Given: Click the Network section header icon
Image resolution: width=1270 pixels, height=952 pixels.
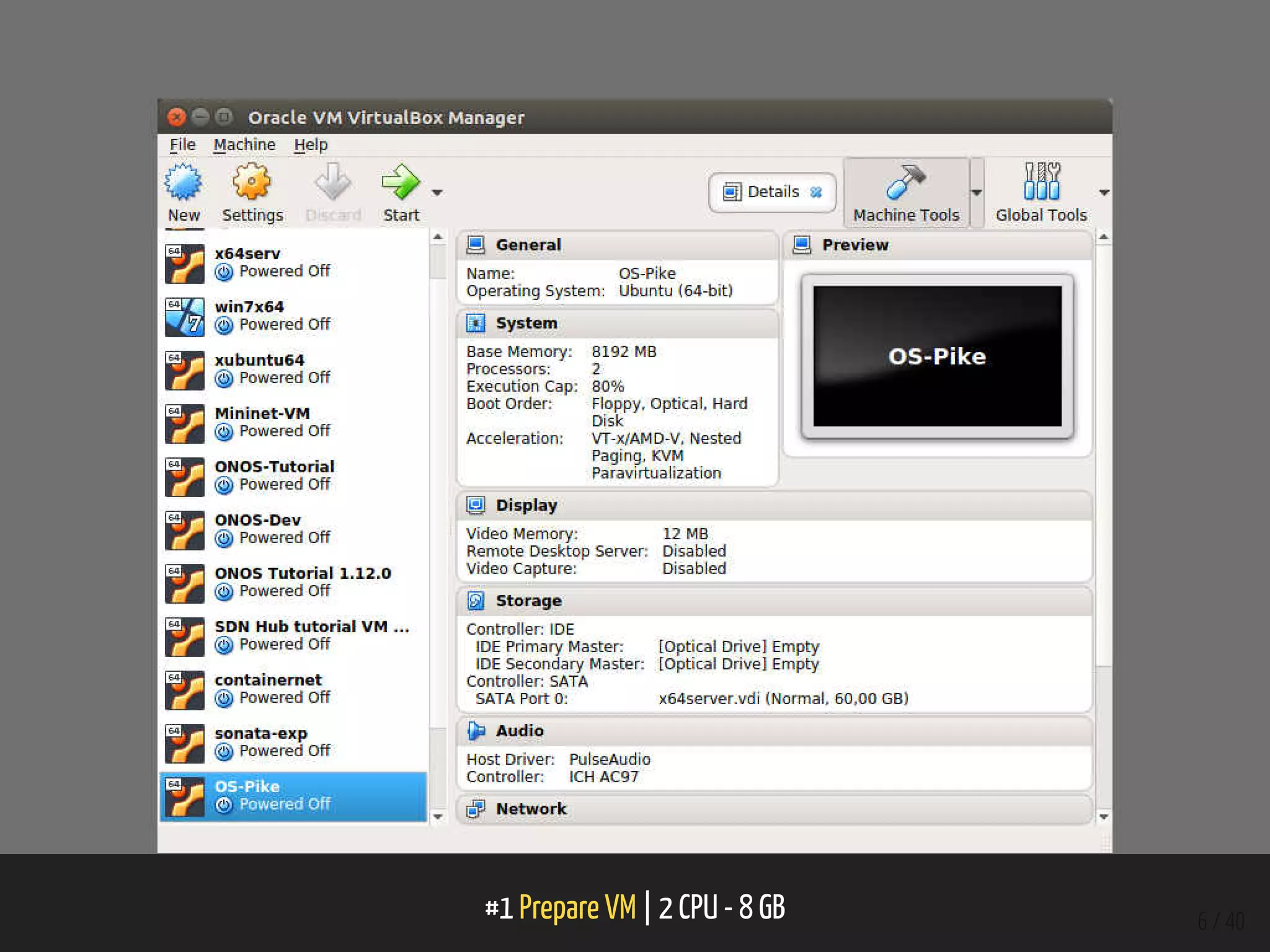Looking at the screenshot, I should [476, 809].
